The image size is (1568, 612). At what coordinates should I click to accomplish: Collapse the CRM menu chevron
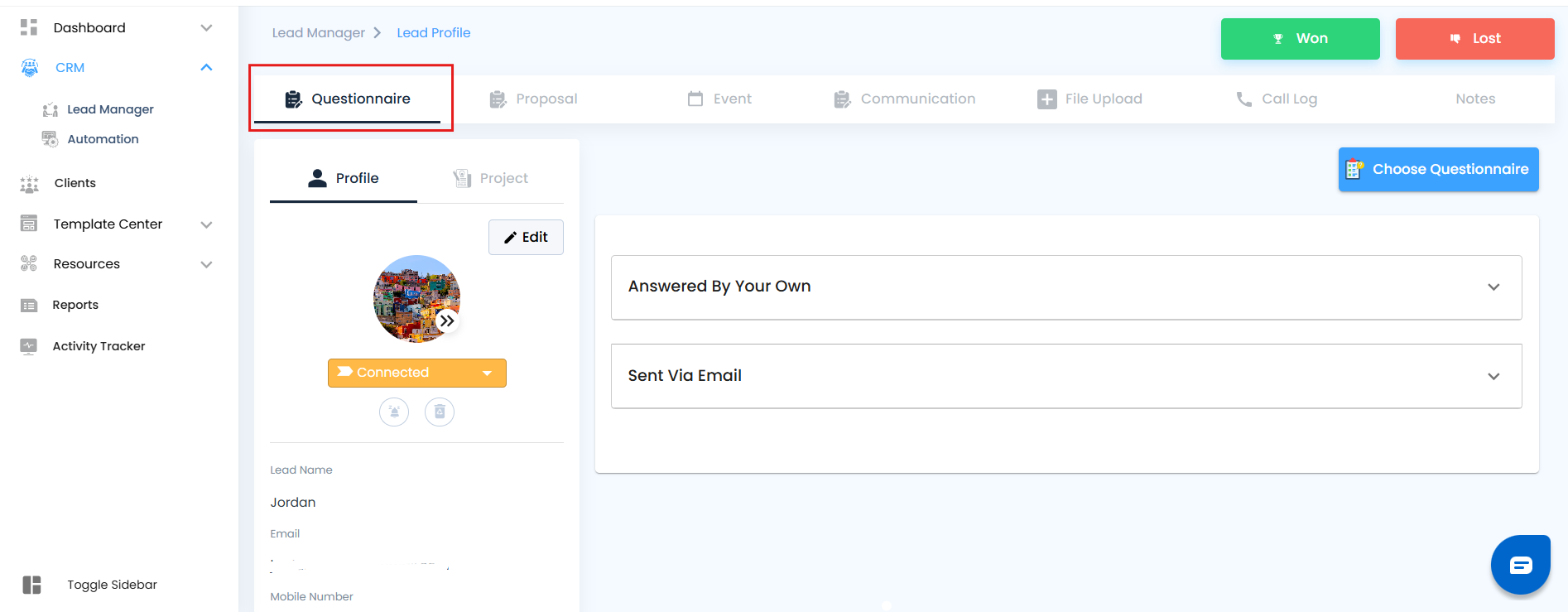207,68
